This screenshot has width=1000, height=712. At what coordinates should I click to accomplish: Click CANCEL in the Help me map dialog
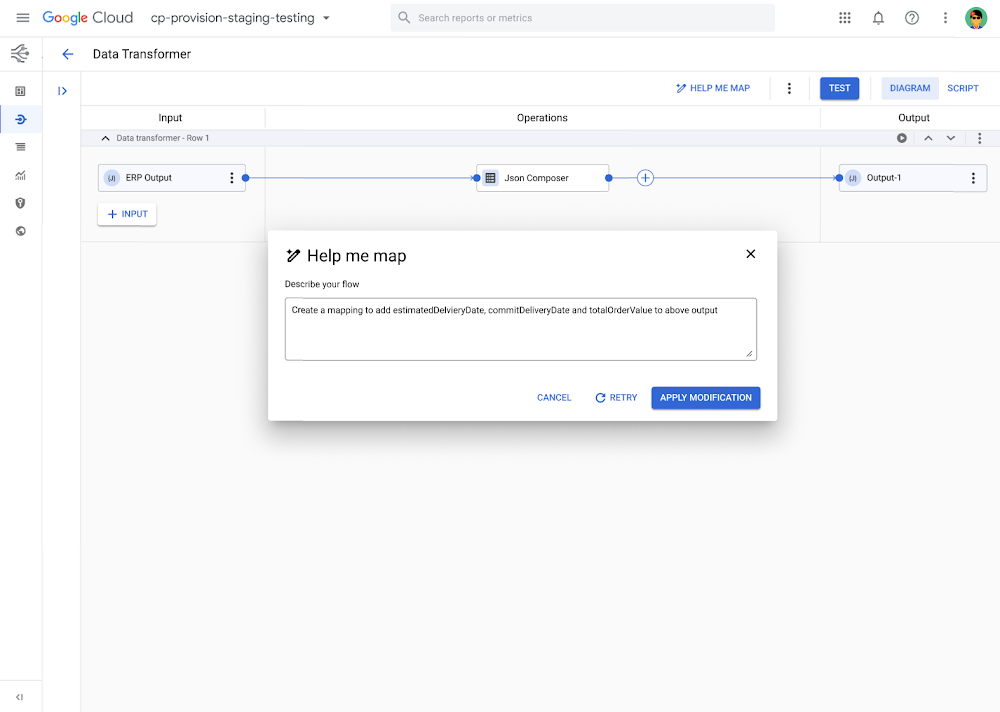coord(554,397)
